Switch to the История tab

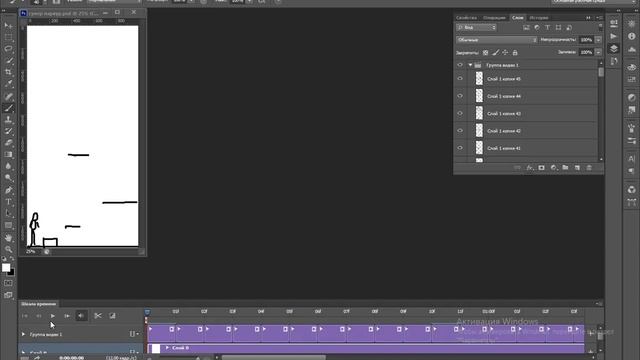pyautogui.click(x=539, y=18)
